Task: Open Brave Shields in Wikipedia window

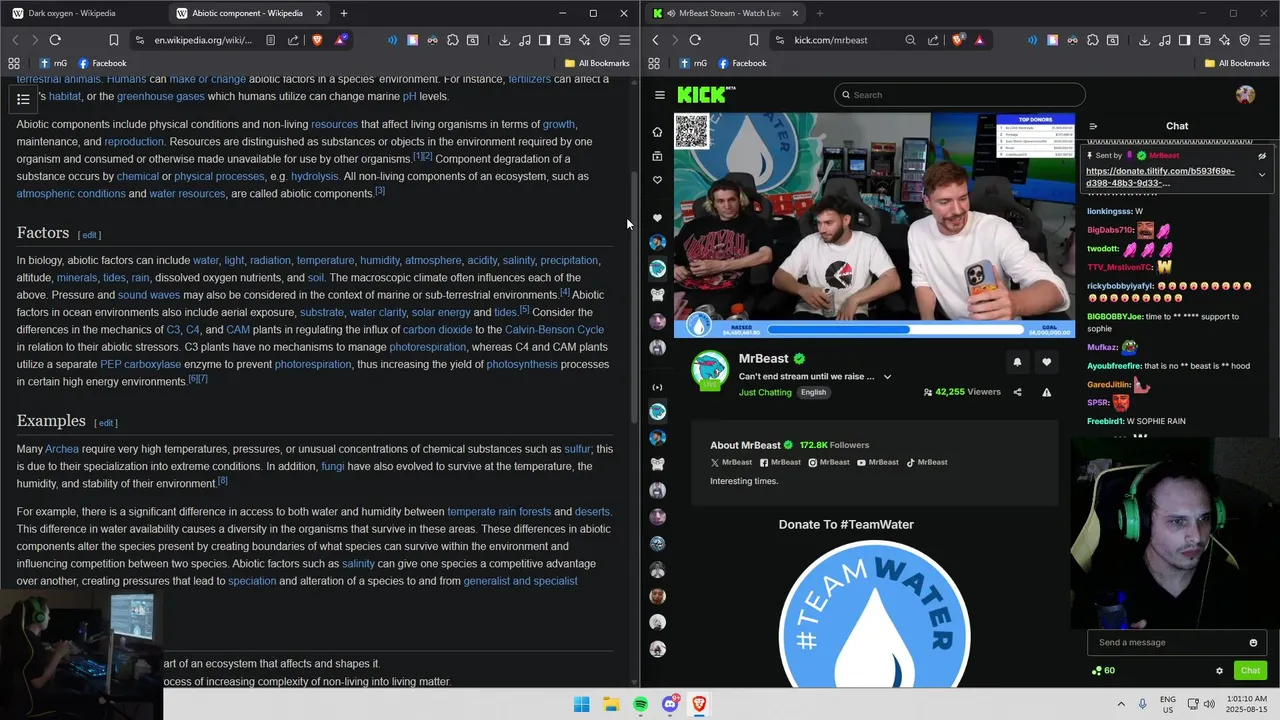Action: coord(317,40)
